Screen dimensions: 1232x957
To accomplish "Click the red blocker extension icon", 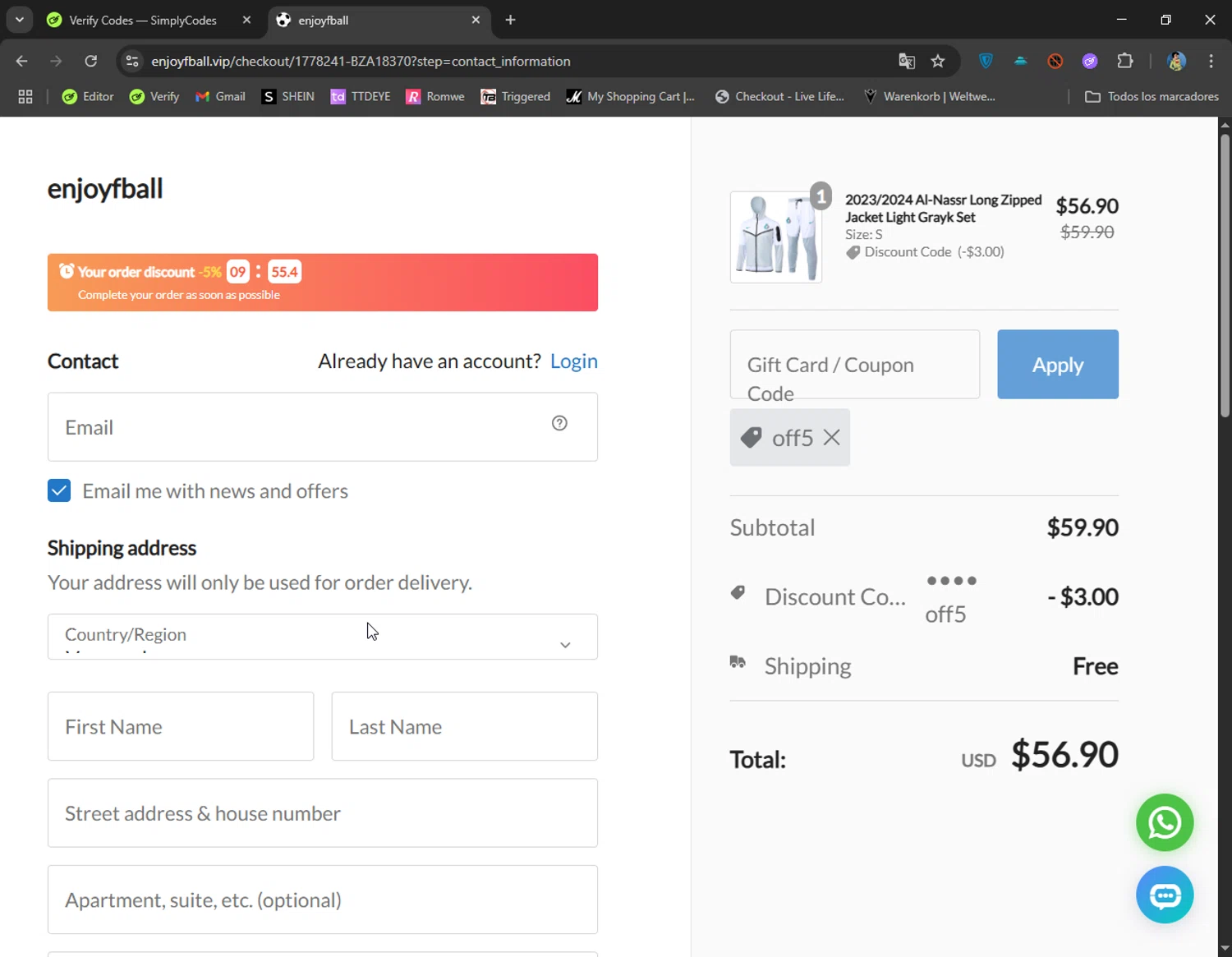I will click(x=1055, y=61).
